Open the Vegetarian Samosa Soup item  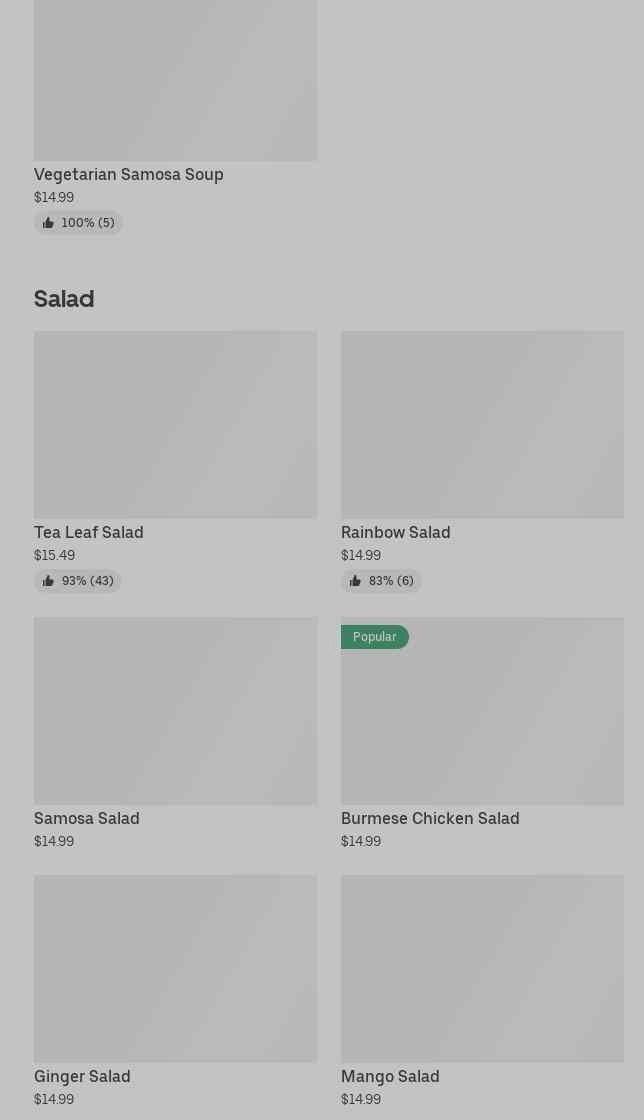tap(129, 174)
